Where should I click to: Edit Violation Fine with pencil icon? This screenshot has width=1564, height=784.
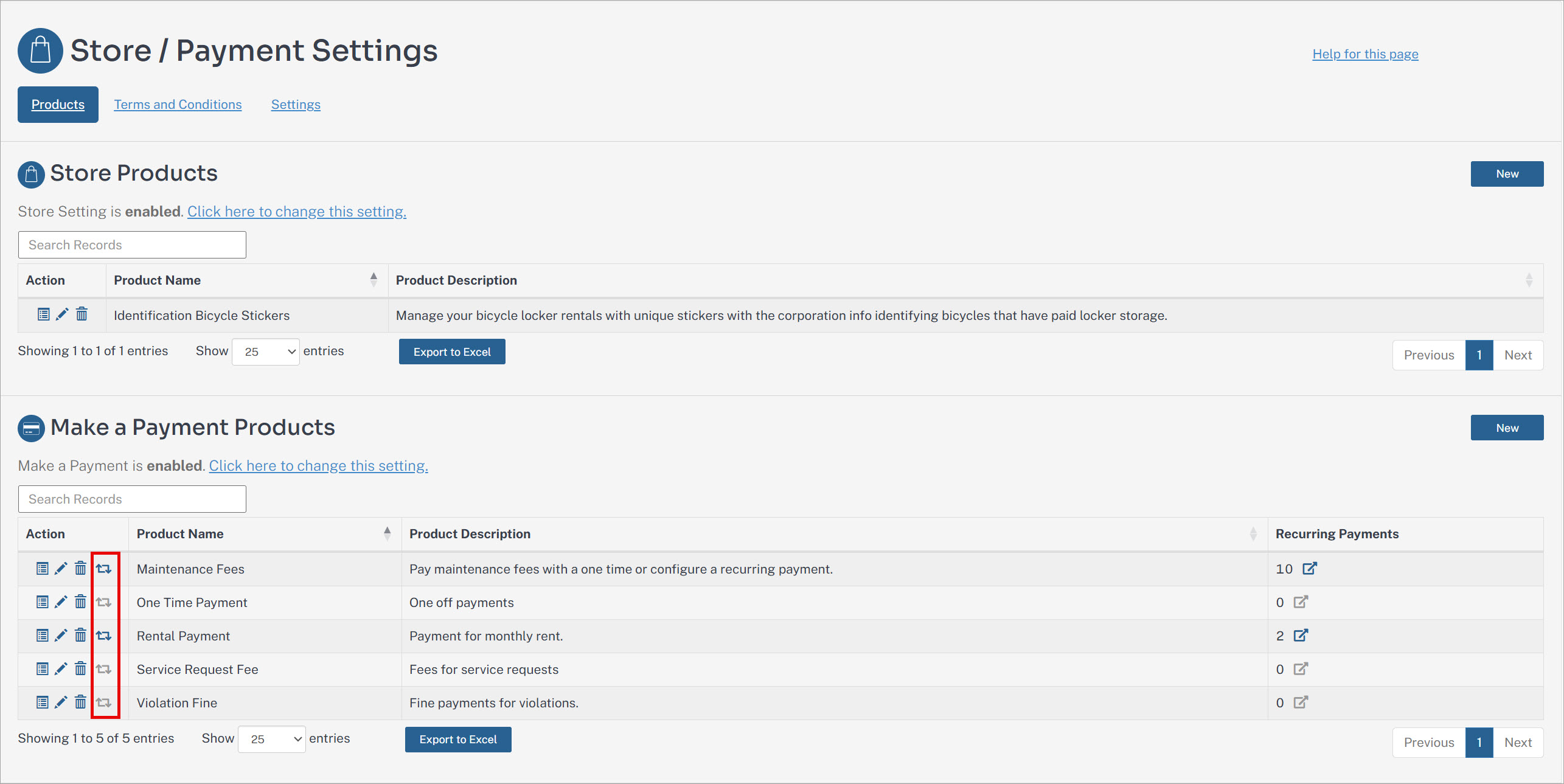point(61,702)
